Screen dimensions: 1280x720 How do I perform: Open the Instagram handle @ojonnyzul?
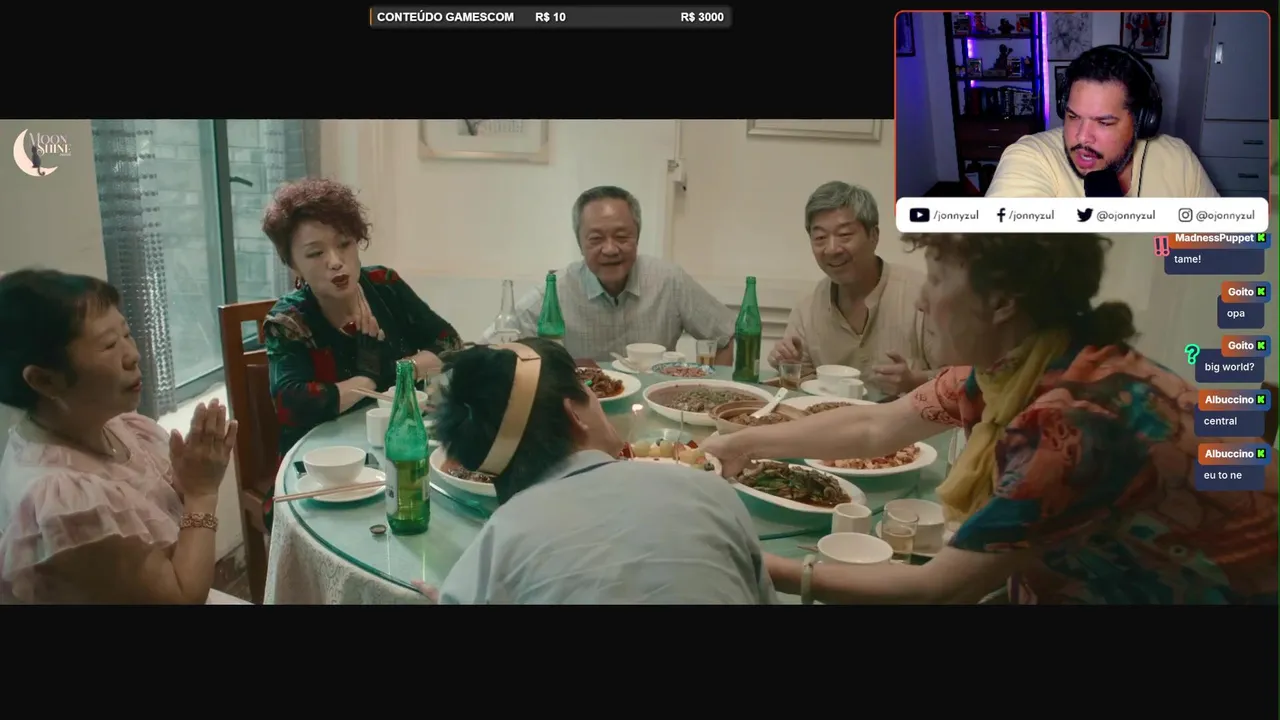tap(1225, 215)
